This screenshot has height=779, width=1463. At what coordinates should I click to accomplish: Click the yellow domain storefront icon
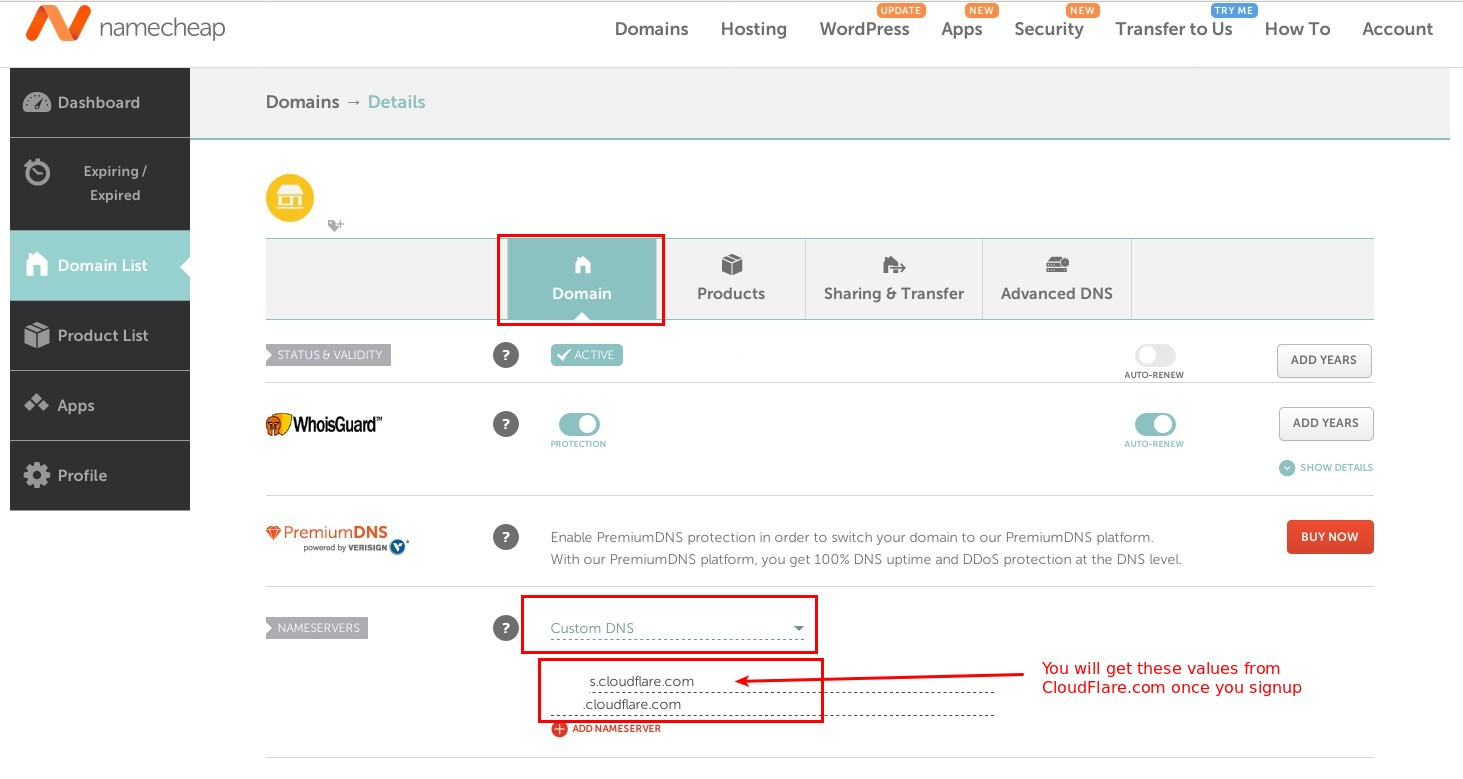(290, 198)
